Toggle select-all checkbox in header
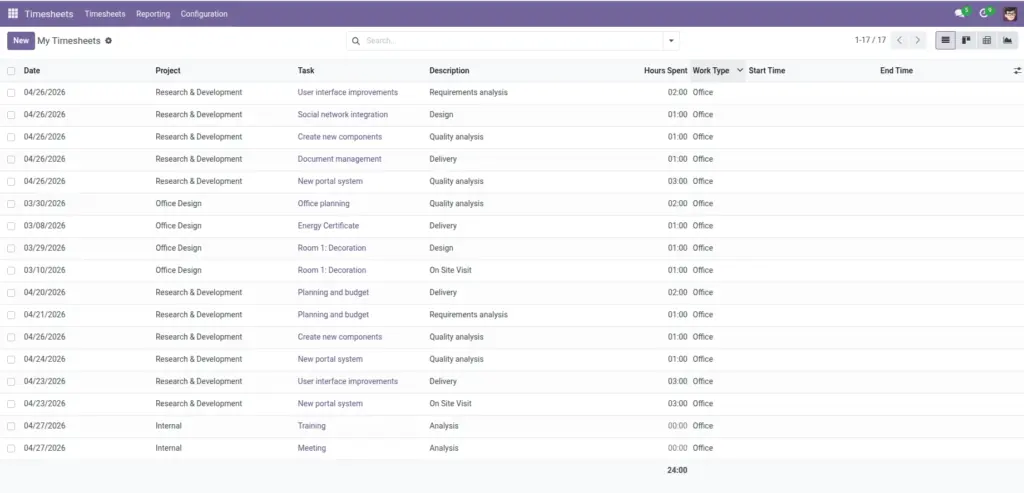This screenshot has height=493, width=1024. [11, 71]
